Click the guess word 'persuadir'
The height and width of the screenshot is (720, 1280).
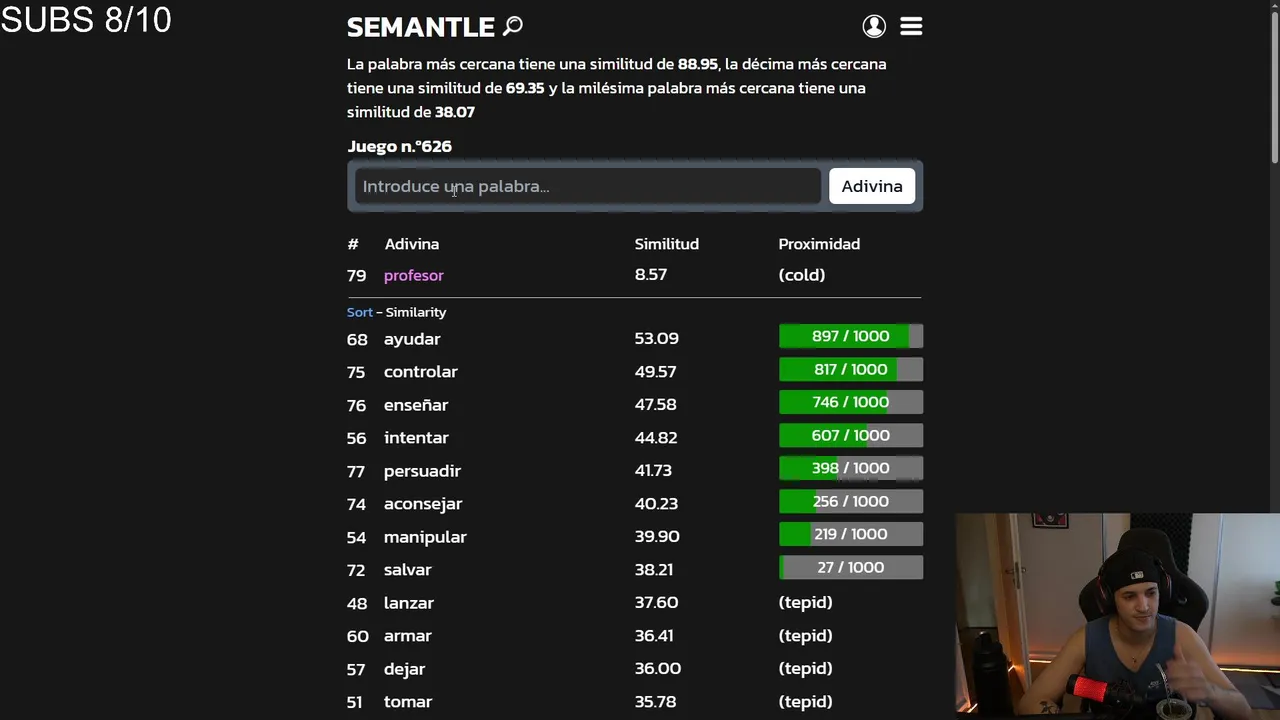pyautogui.click(x=422, y=471)
